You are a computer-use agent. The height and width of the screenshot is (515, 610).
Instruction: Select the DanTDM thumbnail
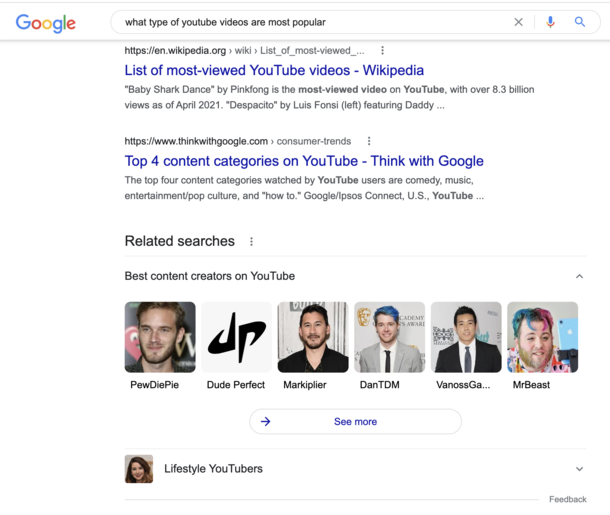(389, 337)
